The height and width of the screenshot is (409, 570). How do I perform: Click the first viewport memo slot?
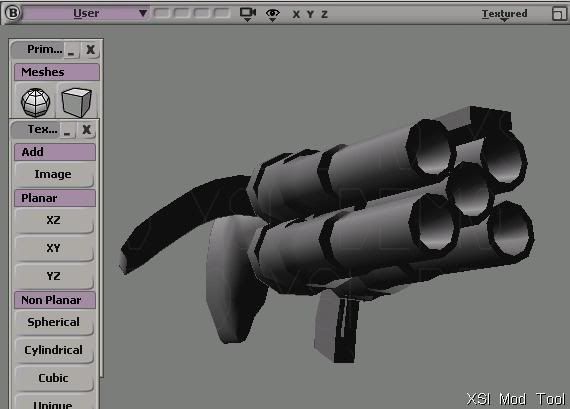pyautogui.click(x=162, y=13)
